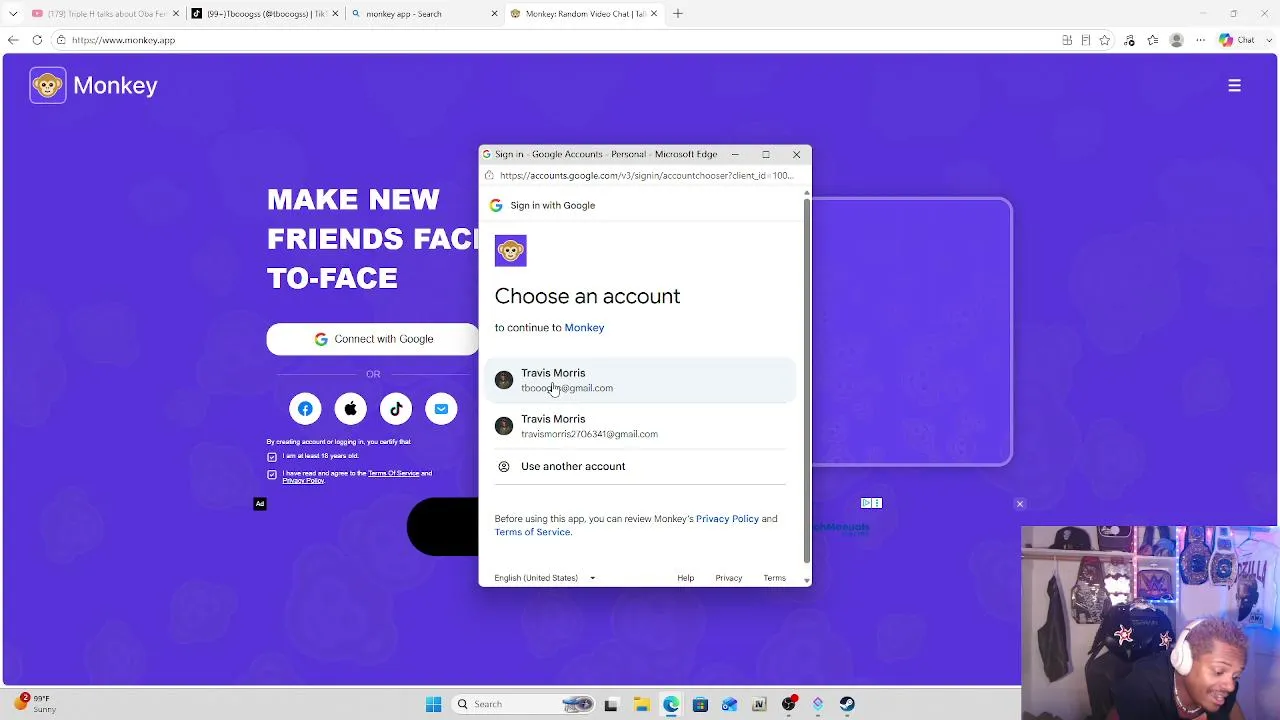Open Privacy Policy link under the checkboxes

(303, 481)
